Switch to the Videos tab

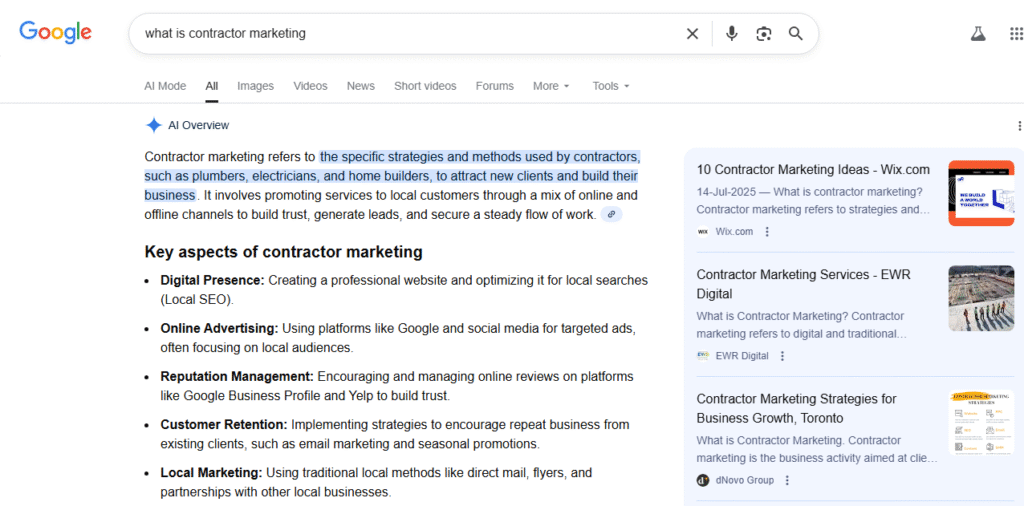310,86
